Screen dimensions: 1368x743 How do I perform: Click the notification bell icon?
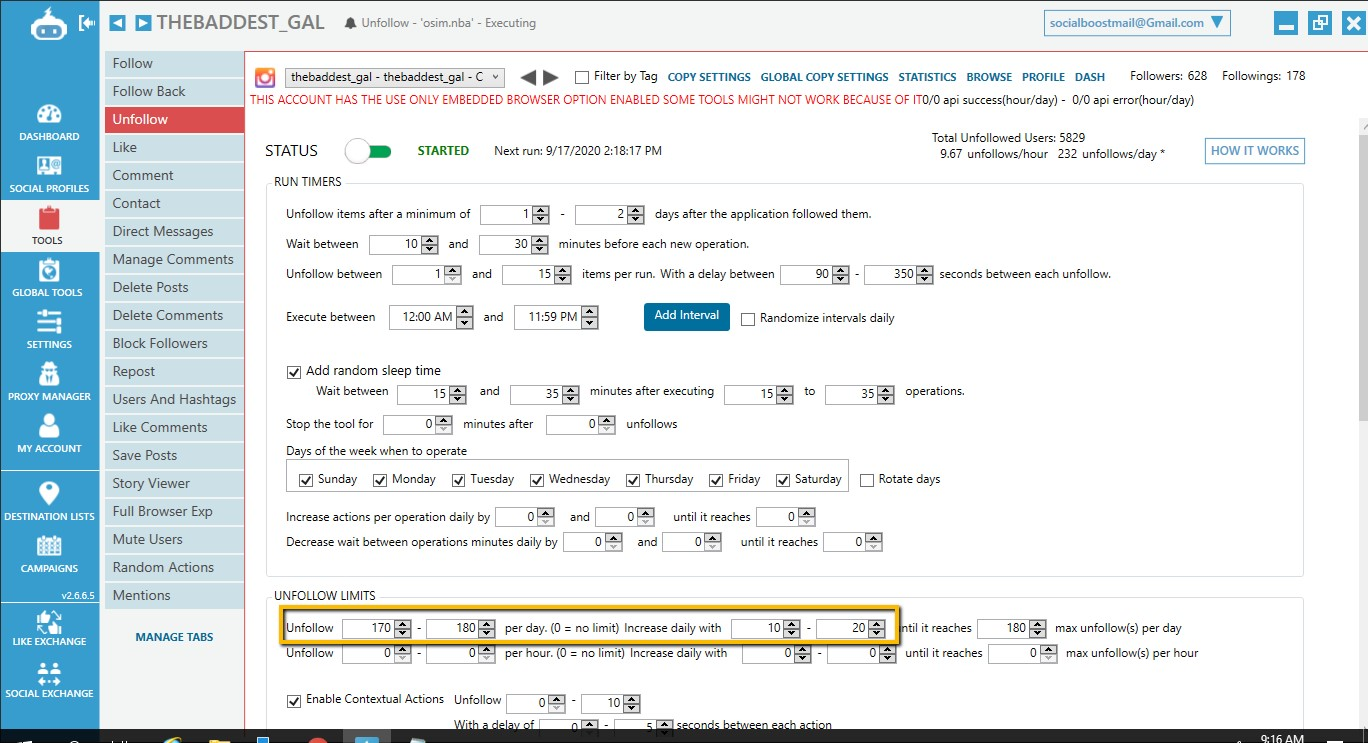coord(350,23)
